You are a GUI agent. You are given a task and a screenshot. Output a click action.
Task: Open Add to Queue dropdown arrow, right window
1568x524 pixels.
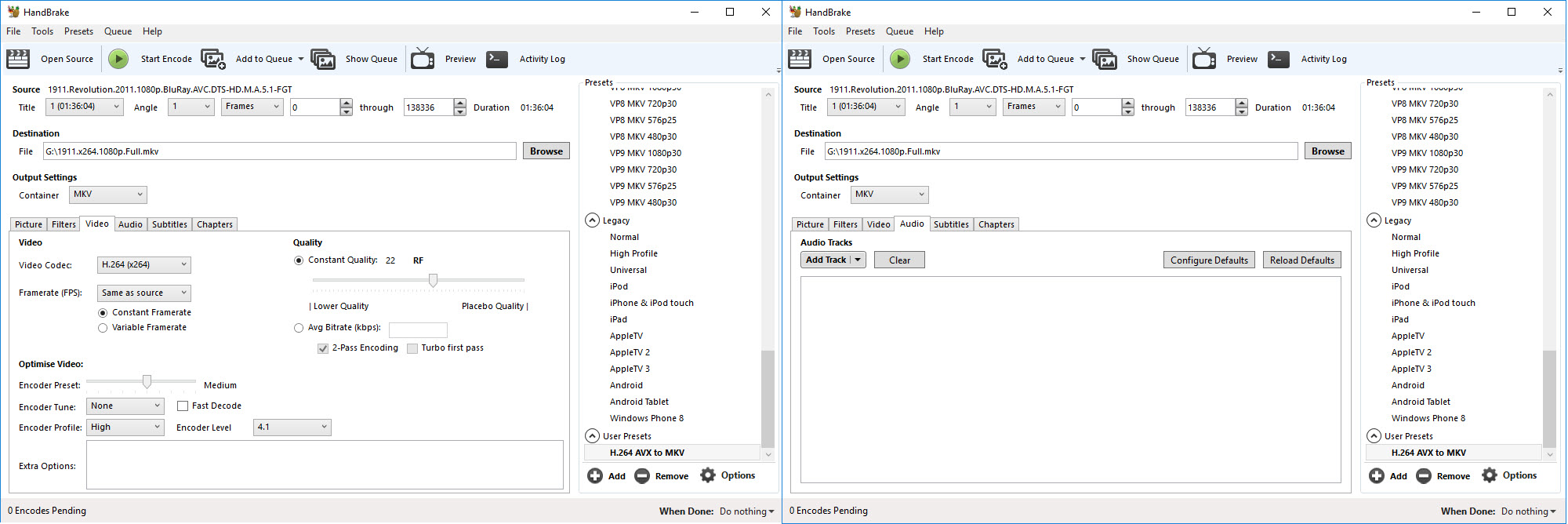pyautogui.click(x=1083, y=59)
